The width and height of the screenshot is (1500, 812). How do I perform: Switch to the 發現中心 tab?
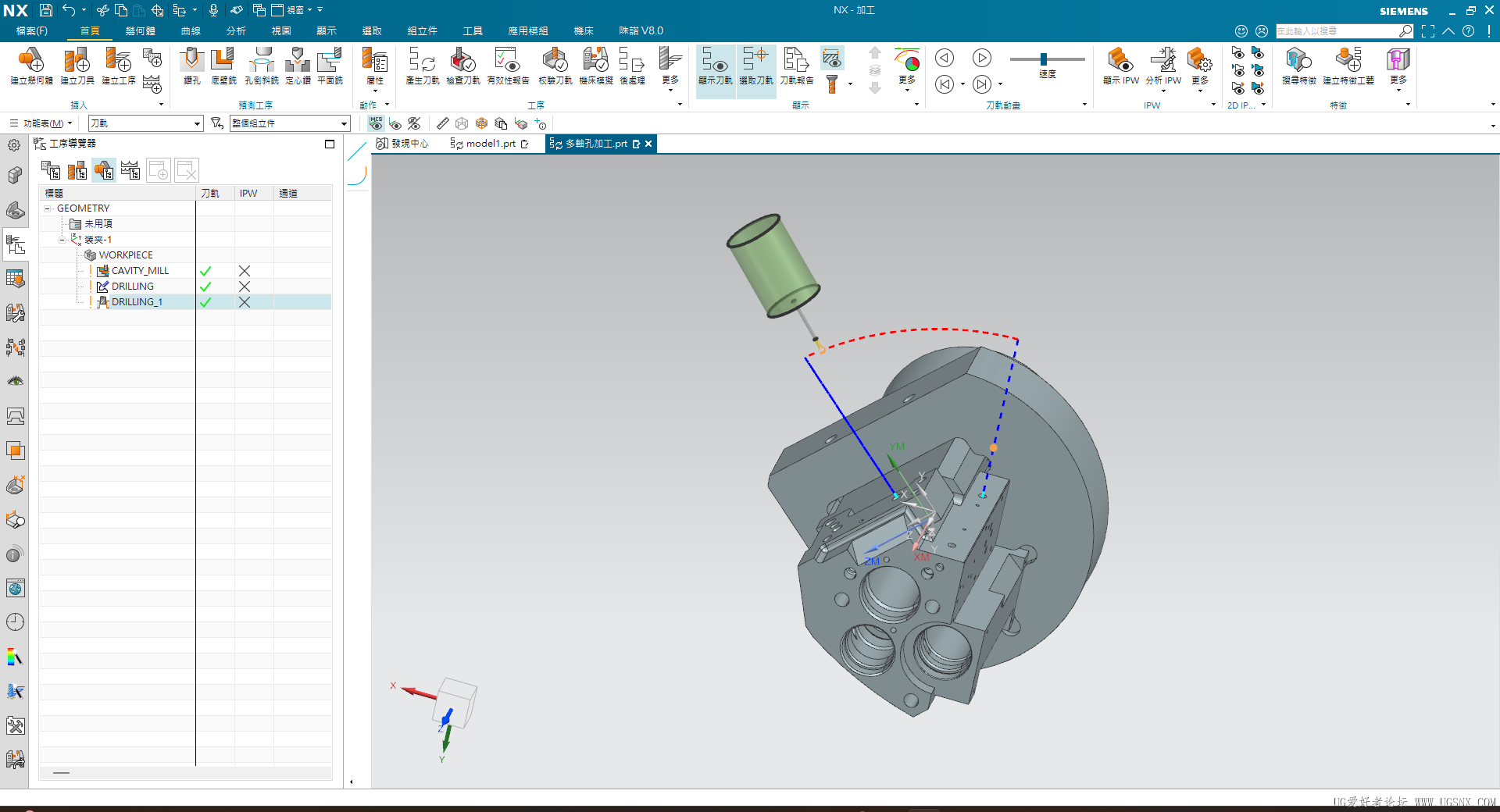click(x=403, y=144)
